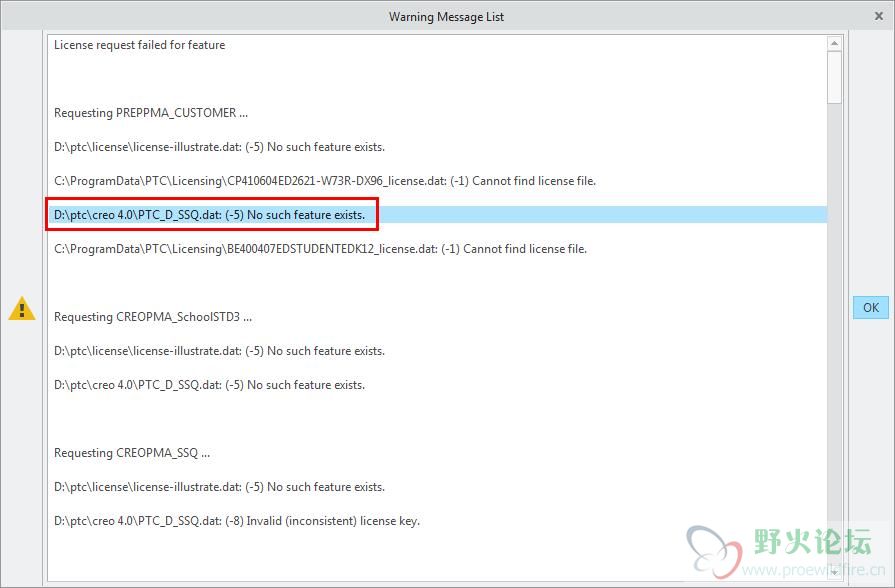Click the yellow warning triangle icon
The image size is (895, 588).
point(22,308)
